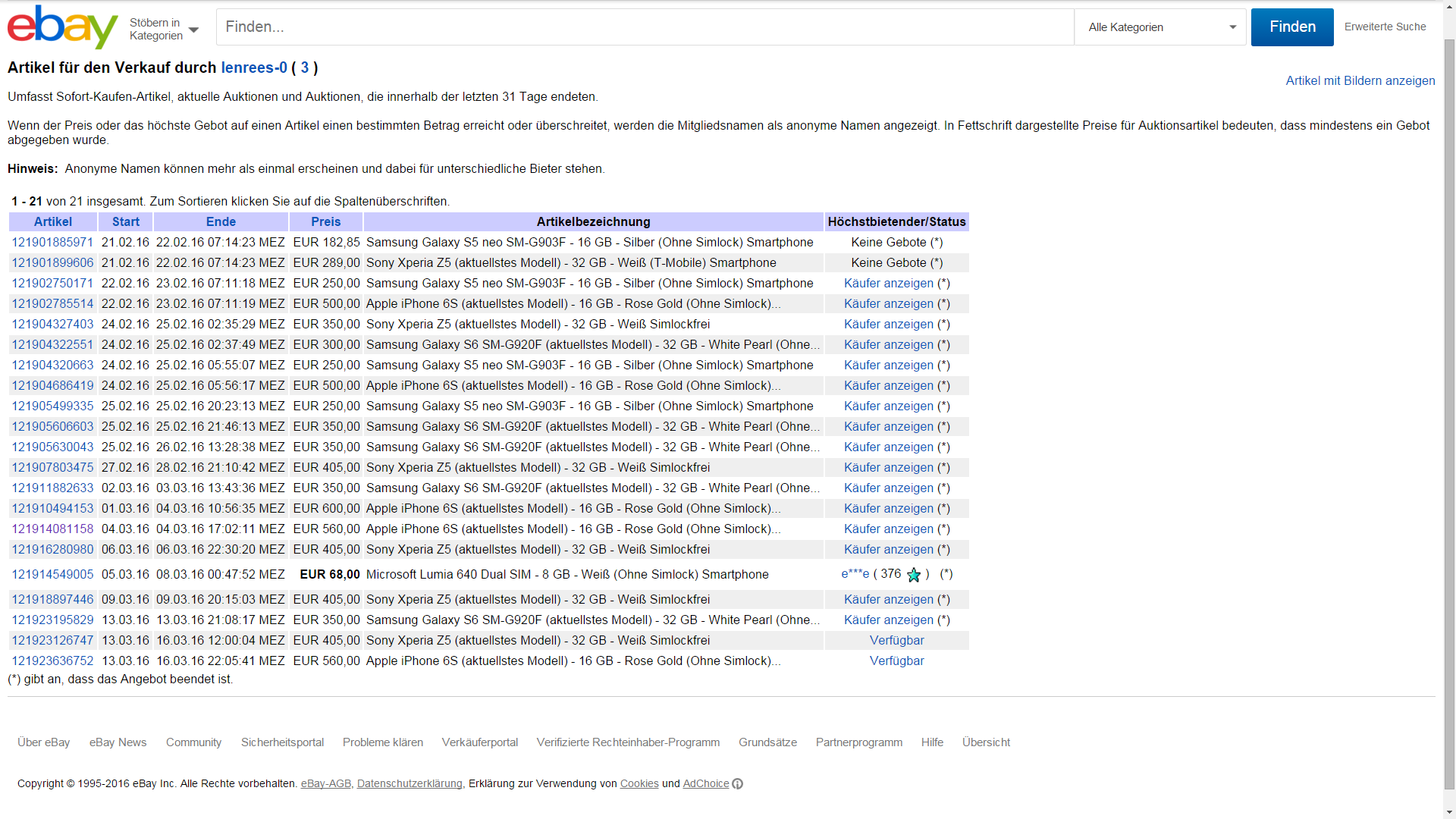This screenshot has width=1456, height=819.
Task: Click Artikel mit Bildern anzeigen link
Action: [1360, 80]
